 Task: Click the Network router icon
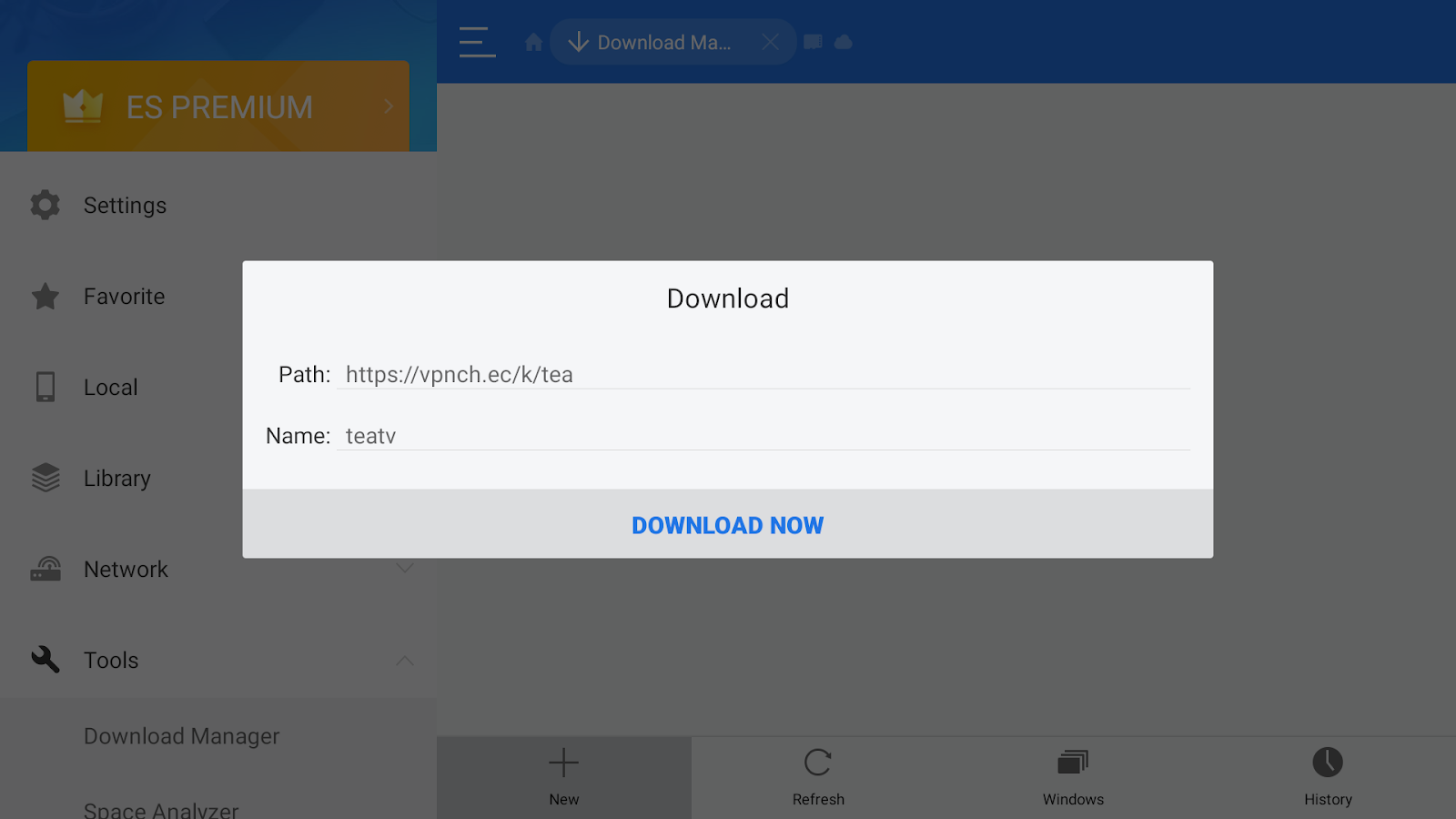point(45,569)
